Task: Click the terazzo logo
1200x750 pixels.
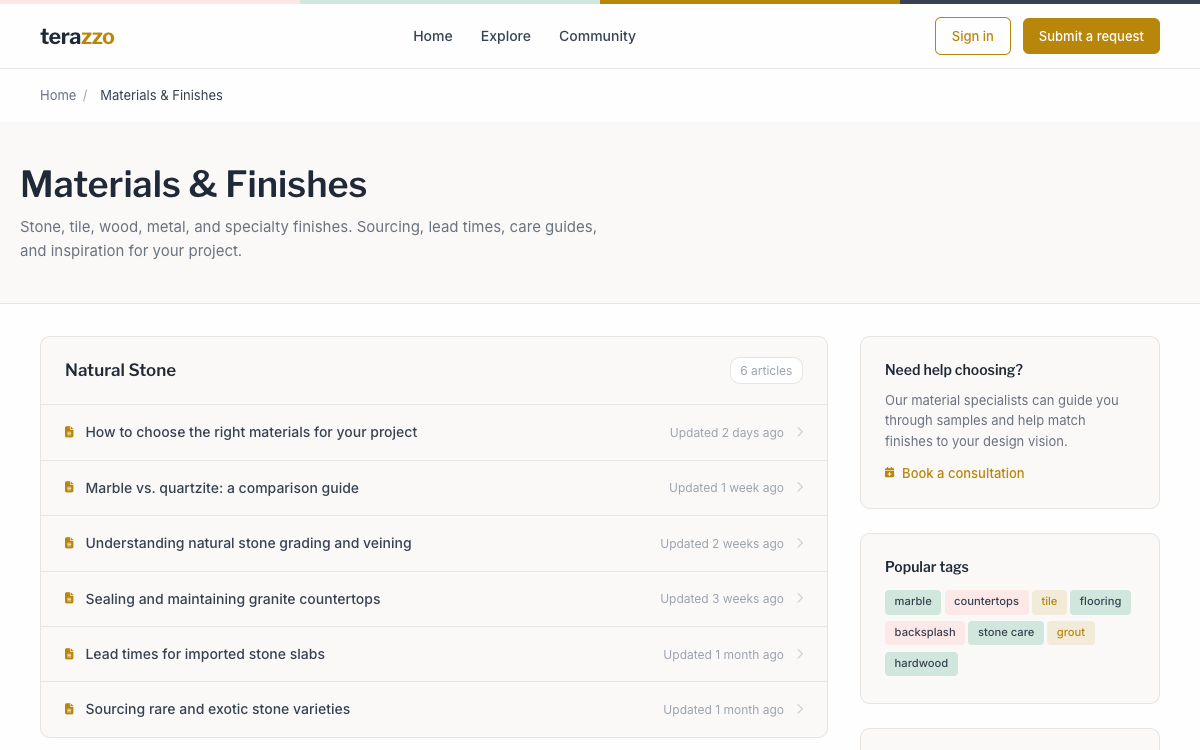Action: click(77, 36)
